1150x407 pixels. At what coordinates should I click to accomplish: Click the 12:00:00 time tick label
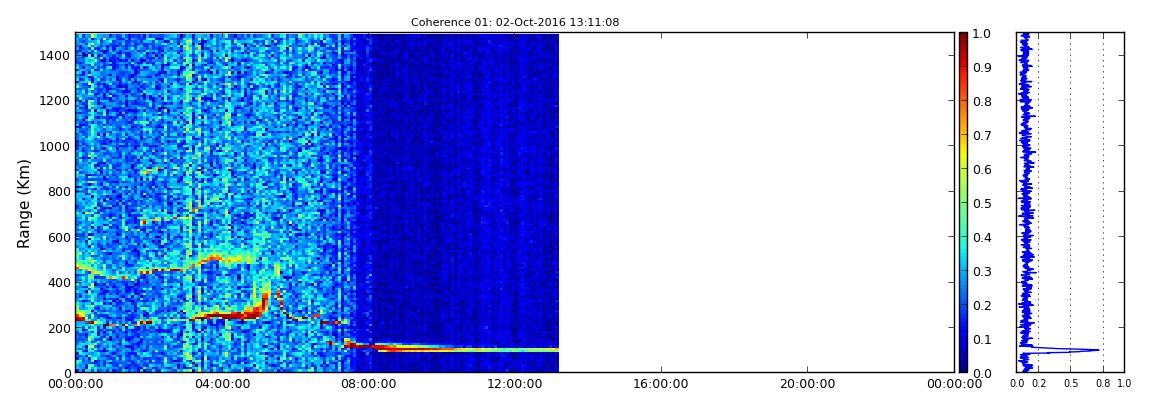[x=515, y=384]
